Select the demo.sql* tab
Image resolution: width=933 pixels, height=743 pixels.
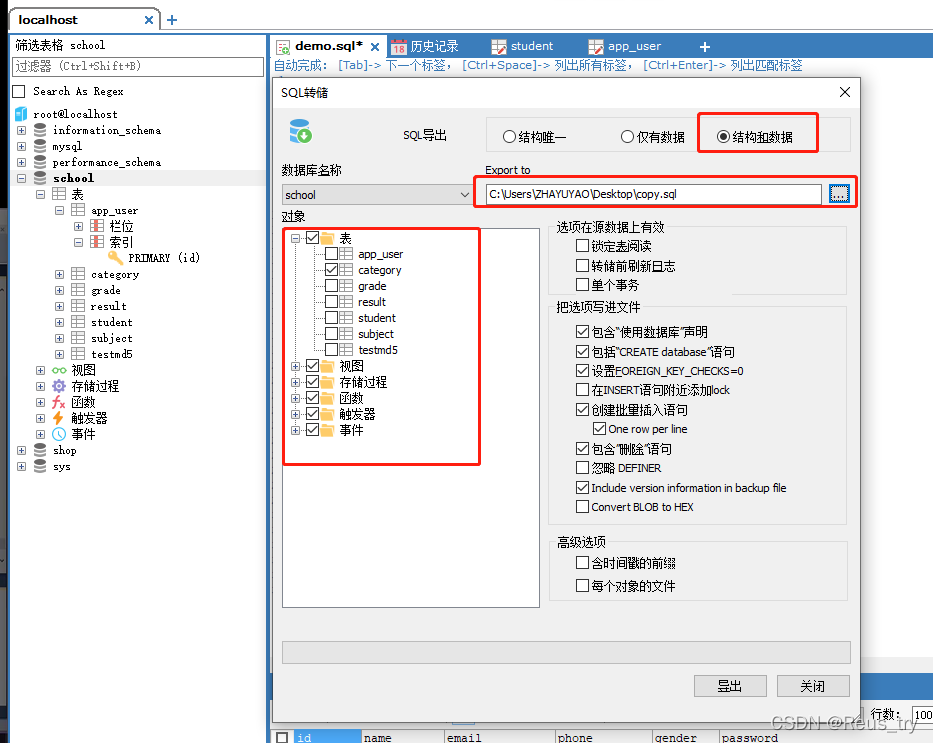pos(328,46)
